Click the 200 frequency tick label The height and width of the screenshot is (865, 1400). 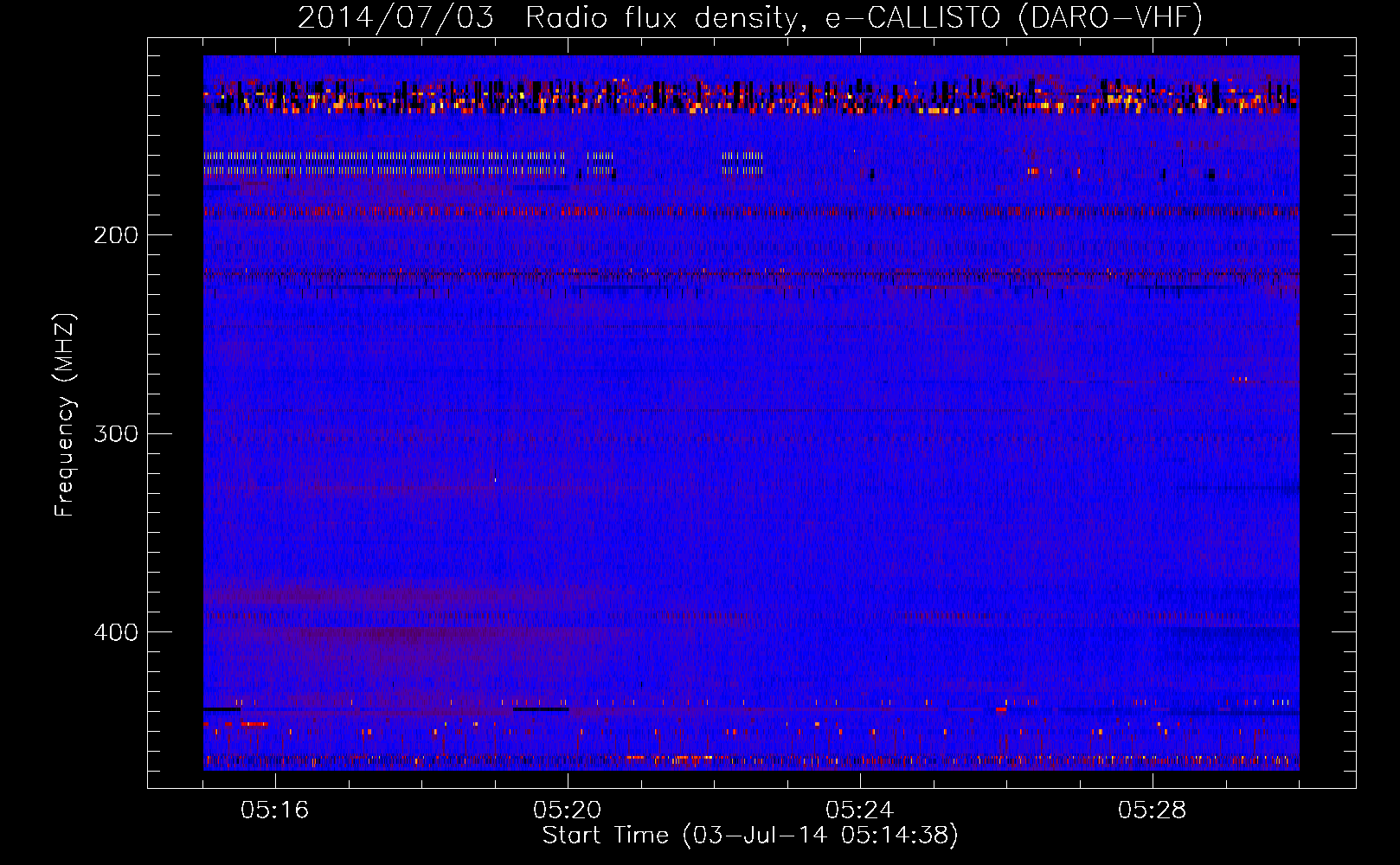point(116,235)
